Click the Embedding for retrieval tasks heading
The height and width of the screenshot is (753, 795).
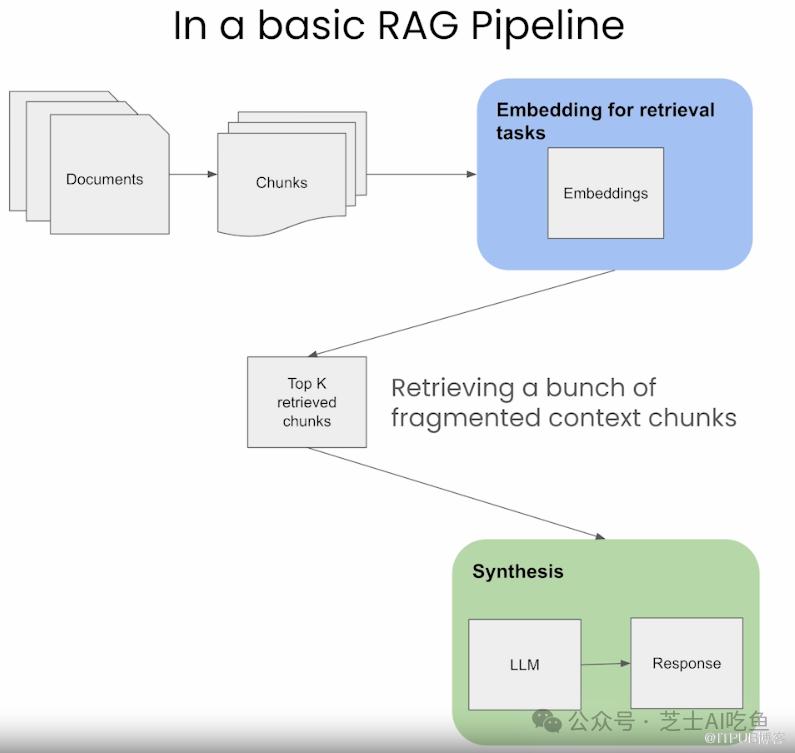(605, 121)
